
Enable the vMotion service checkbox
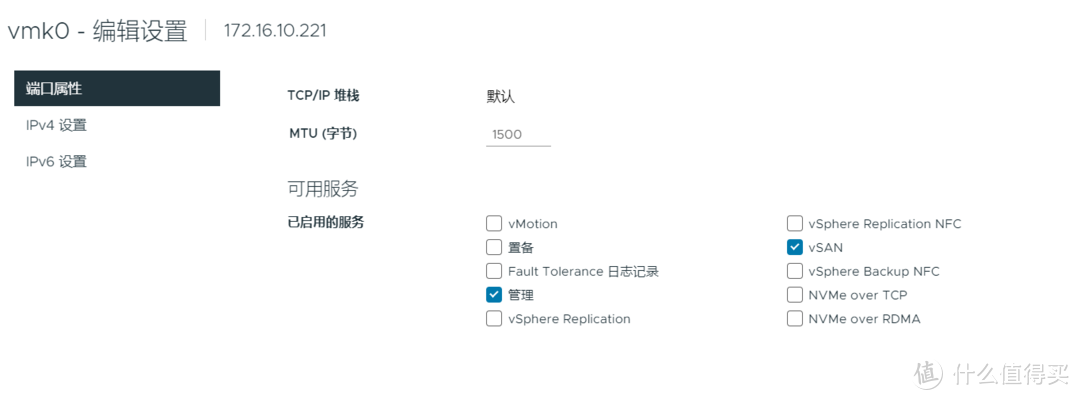tap(494, 224)
